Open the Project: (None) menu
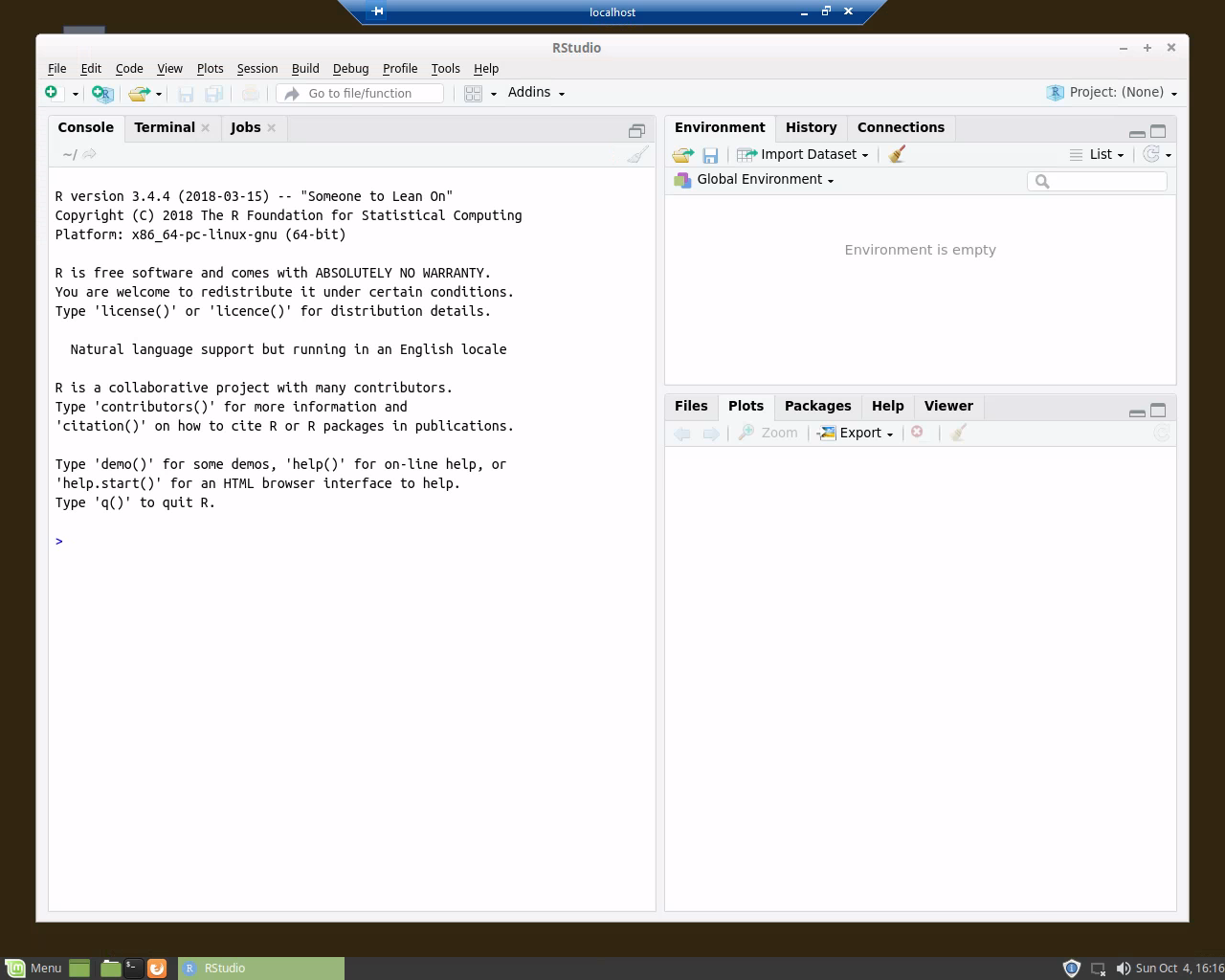 point(1112,93)
